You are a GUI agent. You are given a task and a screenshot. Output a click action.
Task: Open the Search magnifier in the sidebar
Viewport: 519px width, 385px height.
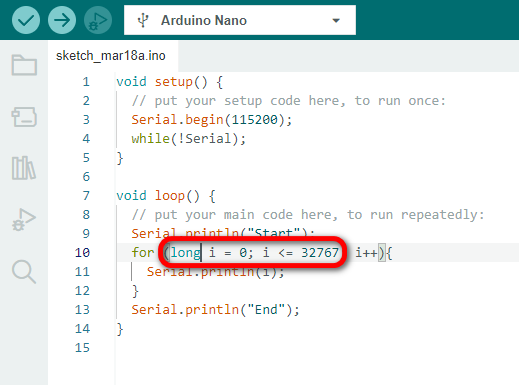[x=24, y=272]
